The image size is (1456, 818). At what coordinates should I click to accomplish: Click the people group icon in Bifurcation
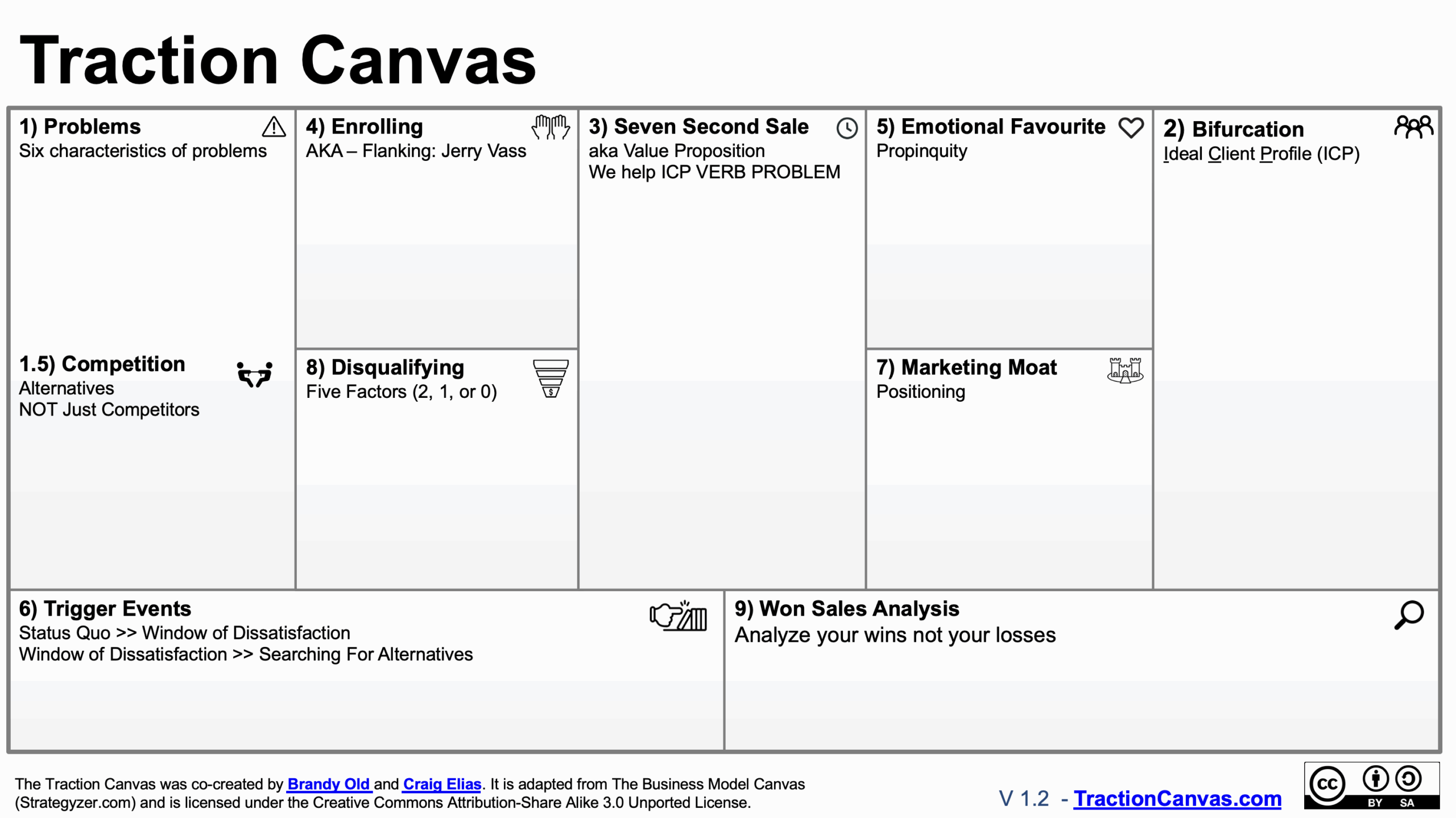coord(1414,127)
